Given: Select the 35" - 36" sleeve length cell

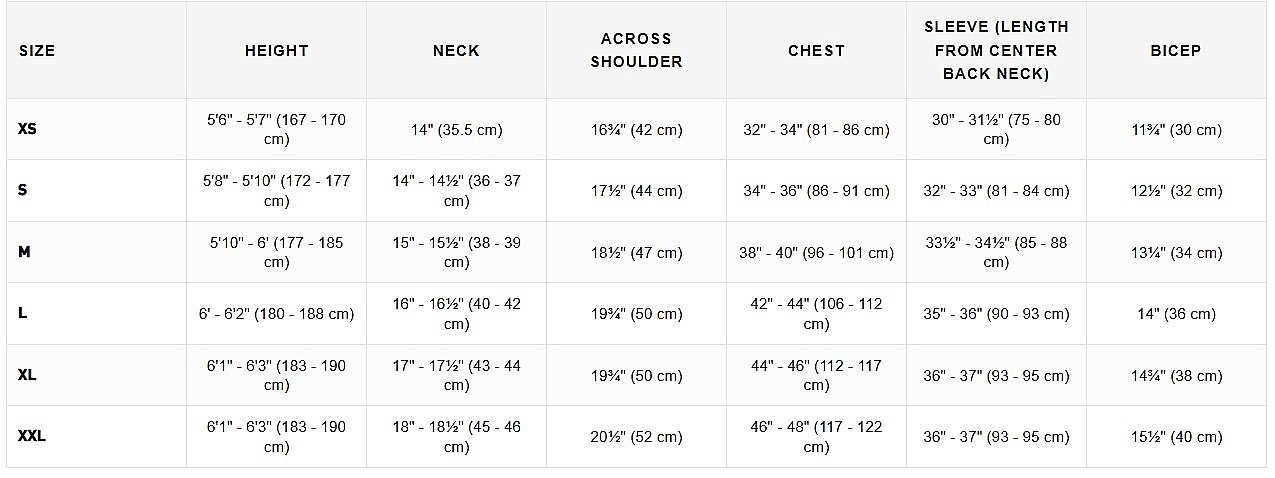Looking at the screenshot, I should [x=996, y=314].
